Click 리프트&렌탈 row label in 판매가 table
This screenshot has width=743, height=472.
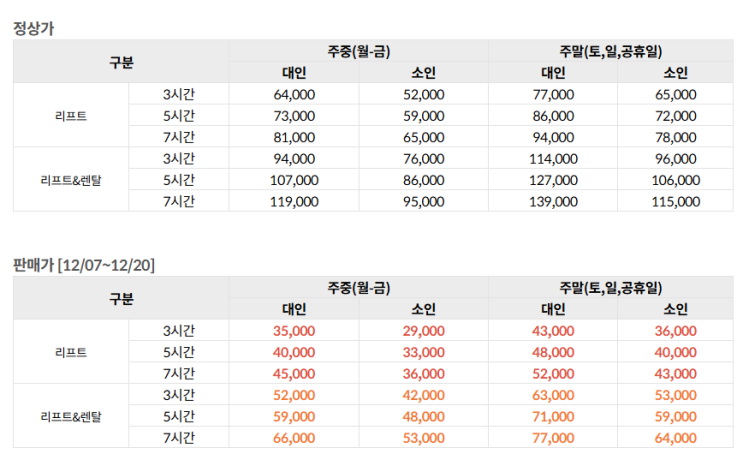tap(71, 416)
